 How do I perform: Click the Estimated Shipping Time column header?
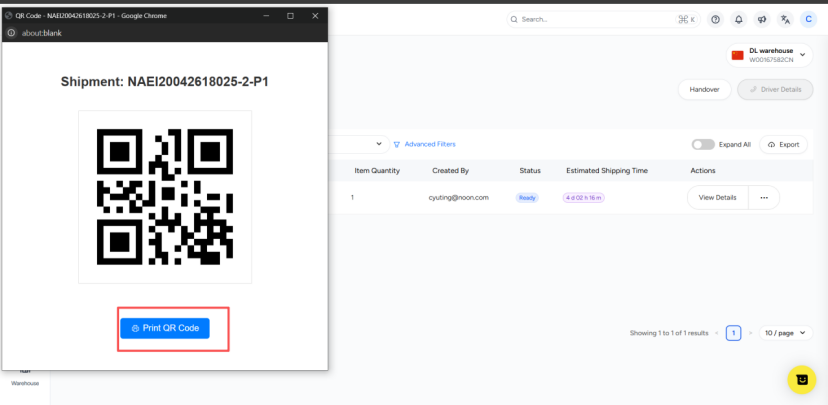tap(607, 171)
